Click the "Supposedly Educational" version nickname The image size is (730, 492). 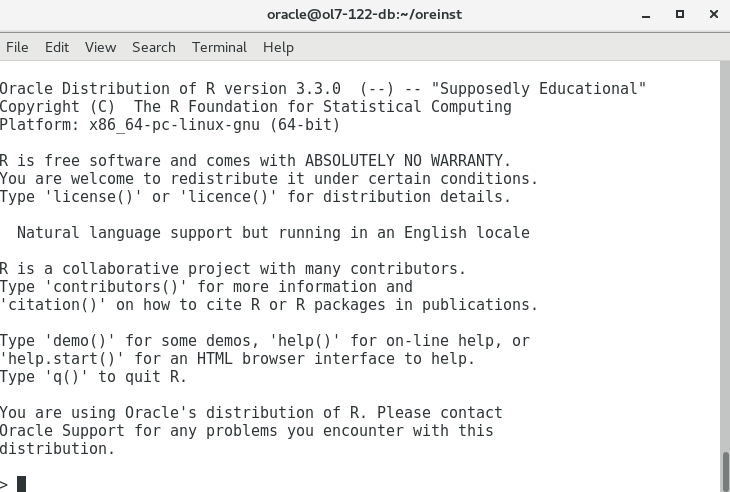click(539, 88)
